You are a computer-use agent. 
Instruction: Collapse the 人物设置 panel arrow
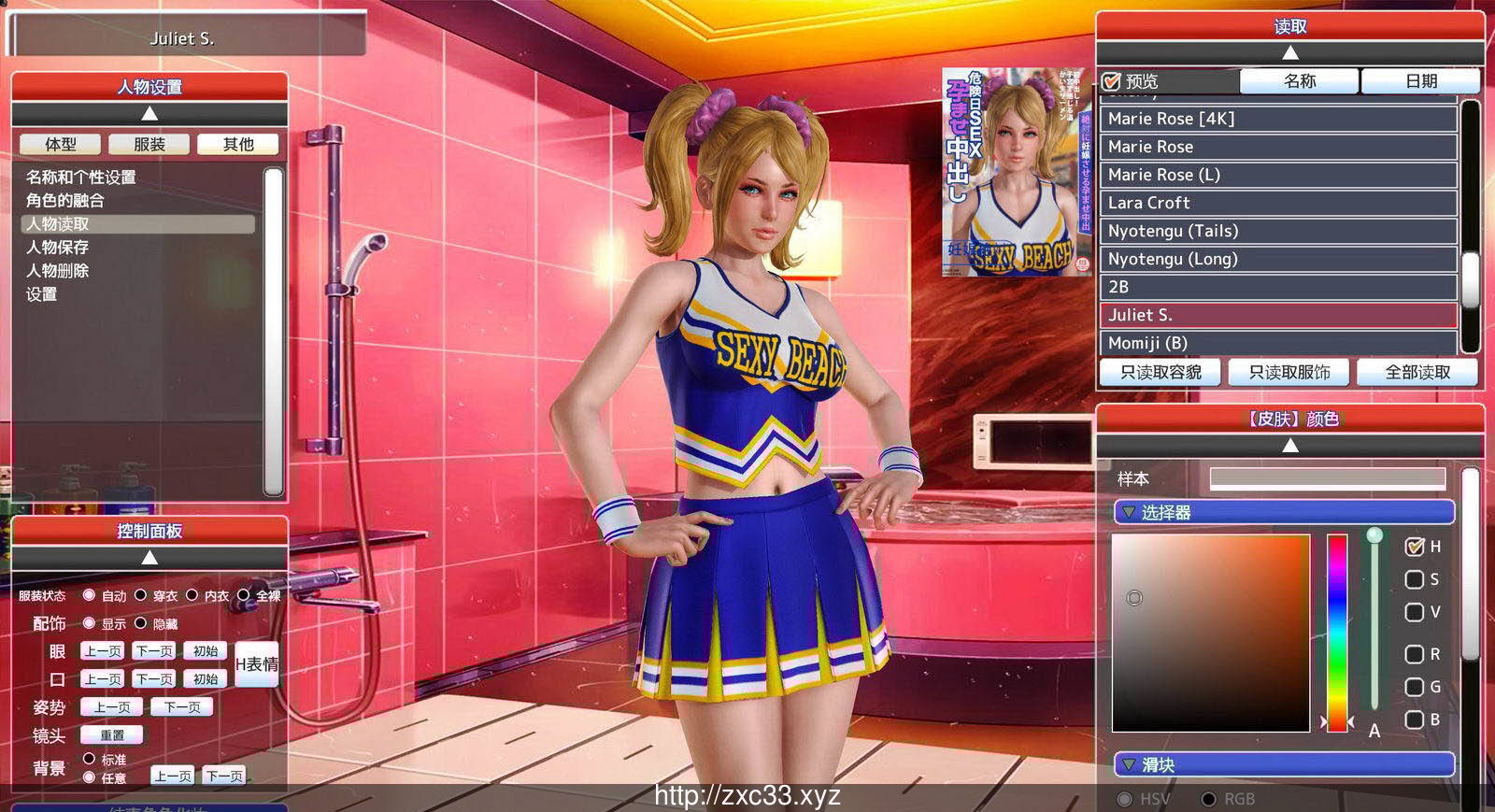[149, 113]
